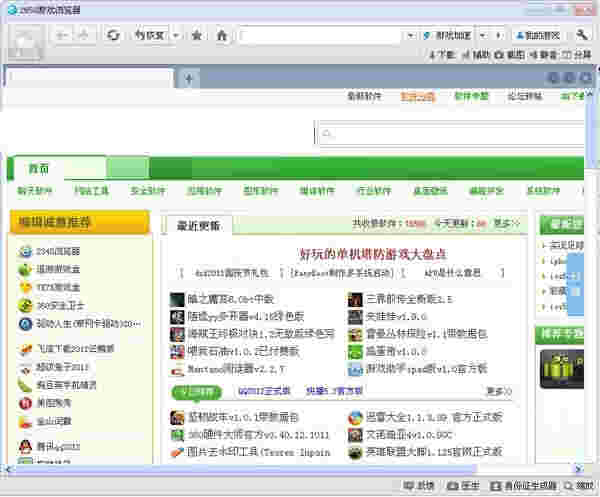
Task: Click the 2345浏览器 icon in sidebar
Action: tap(25, 251)
